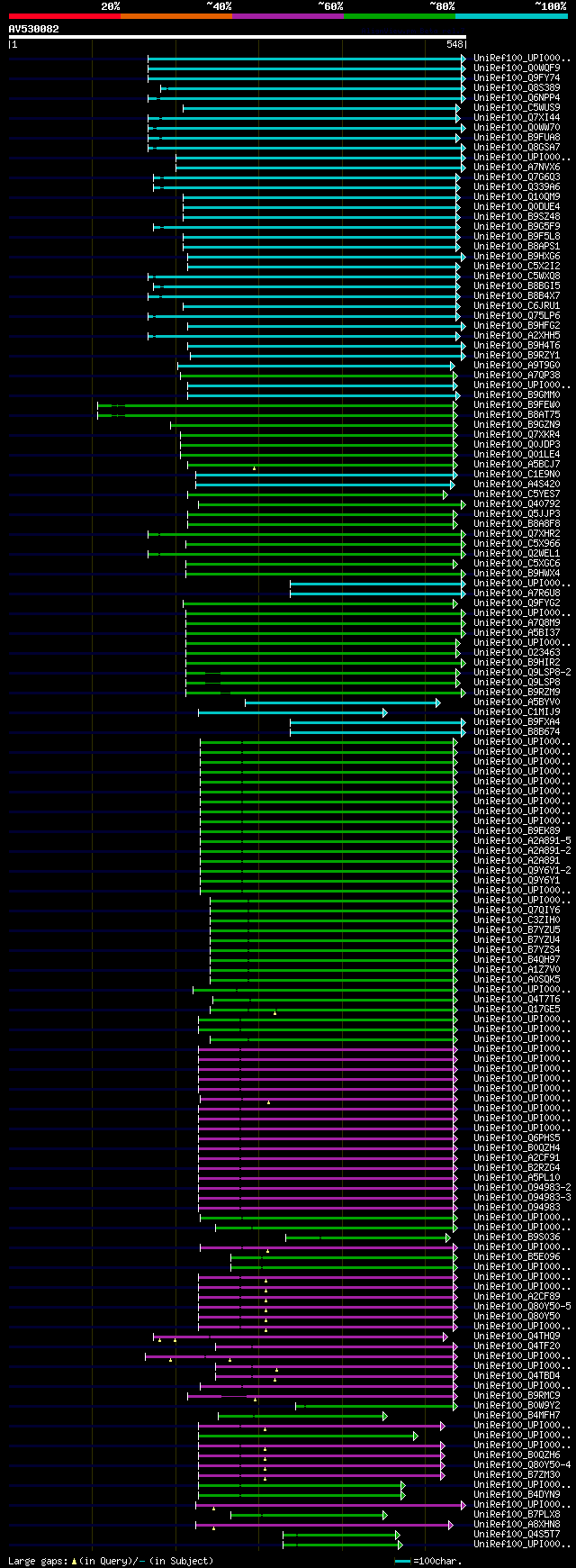
Task: Select hit UniRef100_Q0DUE4
Action: point(517,207)
